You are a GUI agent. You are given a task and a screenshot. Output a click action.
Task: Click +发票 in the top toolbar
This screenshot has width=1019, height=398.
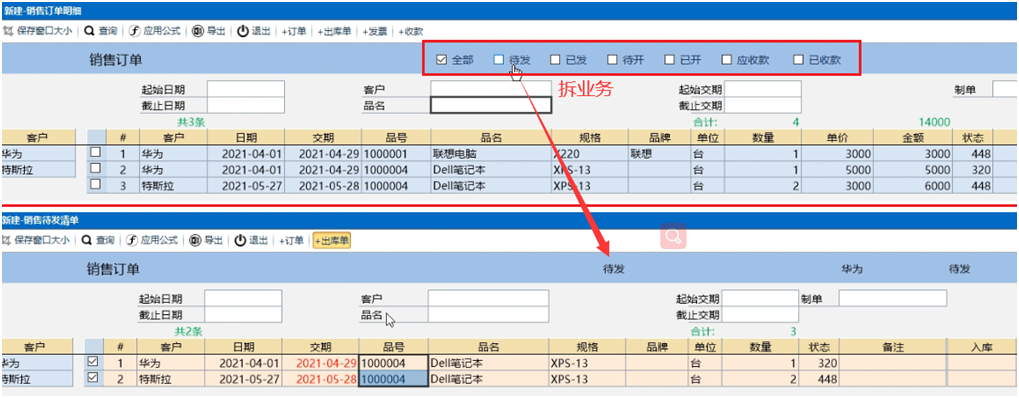click(374, 31)
